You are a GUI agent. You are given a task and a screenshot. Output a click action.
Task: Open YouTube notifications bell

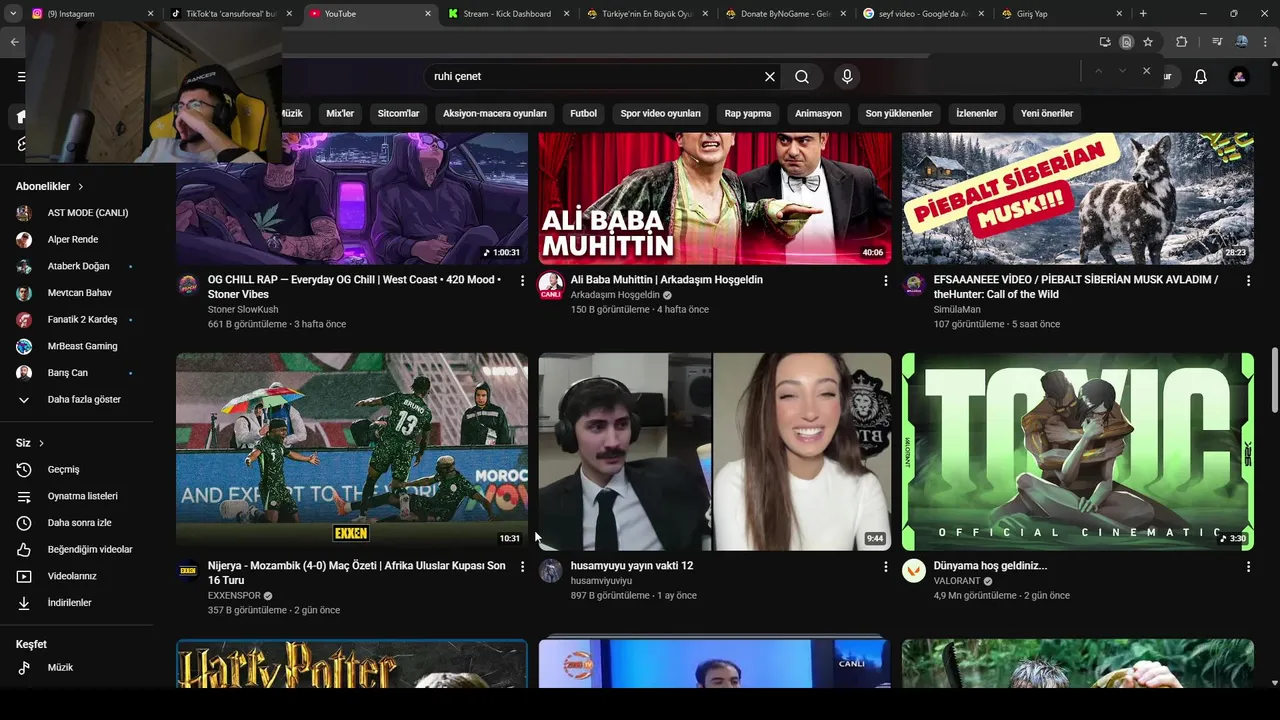point(1201,77)
